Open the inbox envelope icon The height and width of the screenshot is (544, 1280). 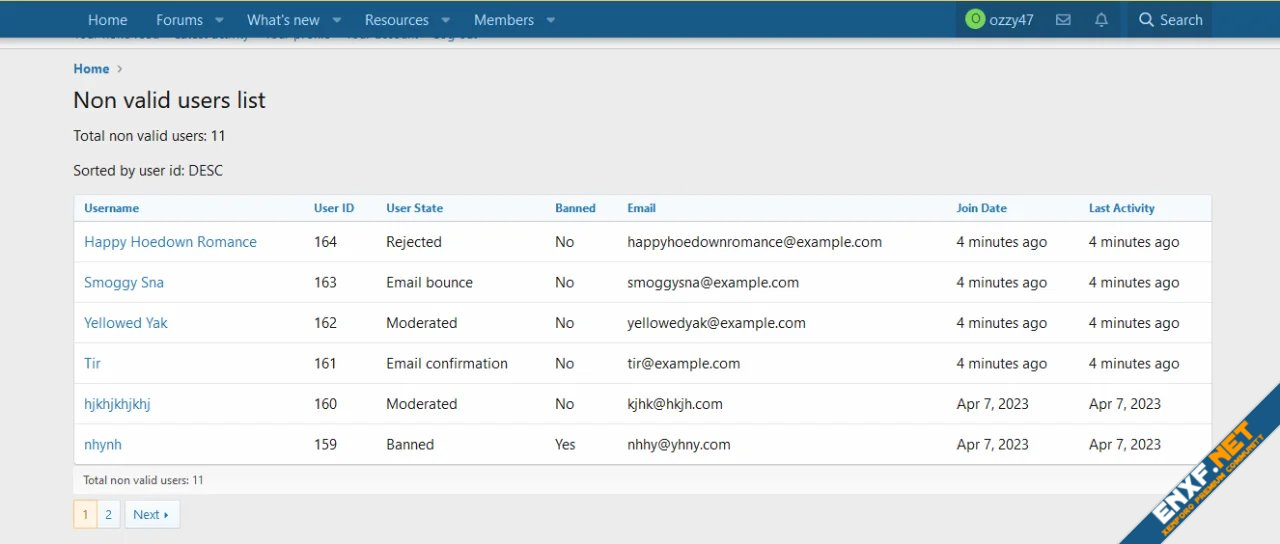point(1063,20)
